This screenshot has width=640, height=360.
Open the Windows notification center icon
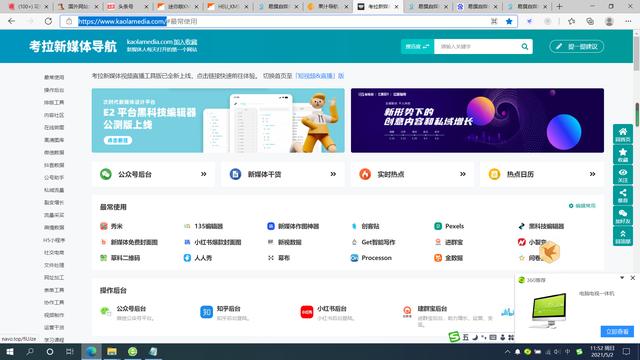627,351
